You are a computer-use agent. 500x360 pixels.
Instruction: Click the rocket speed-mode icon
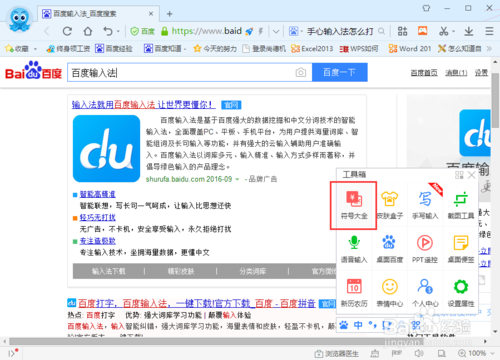[249, 31]
